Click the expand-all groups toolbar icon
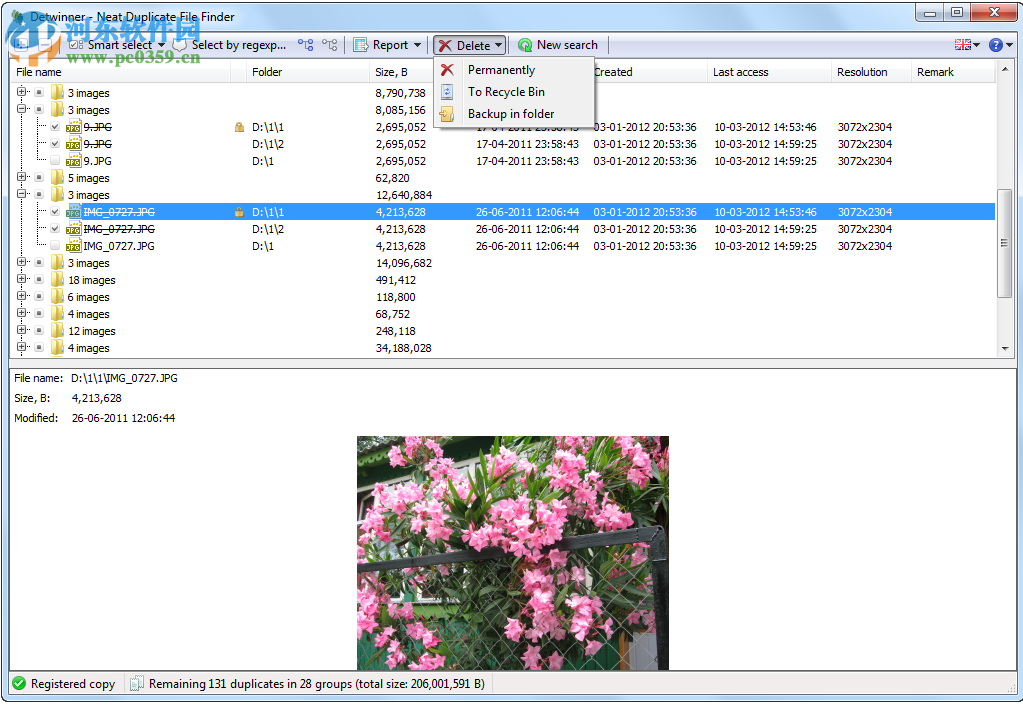1023x706 pixels. tap(21, 44)
